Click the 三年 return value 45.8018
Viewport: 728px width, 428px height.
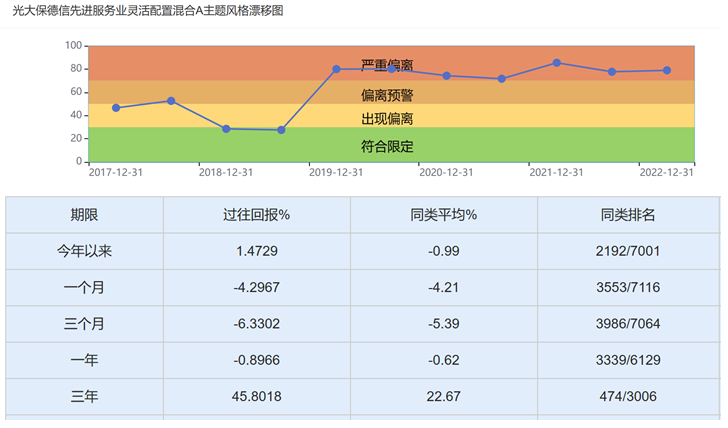(256, 397)
